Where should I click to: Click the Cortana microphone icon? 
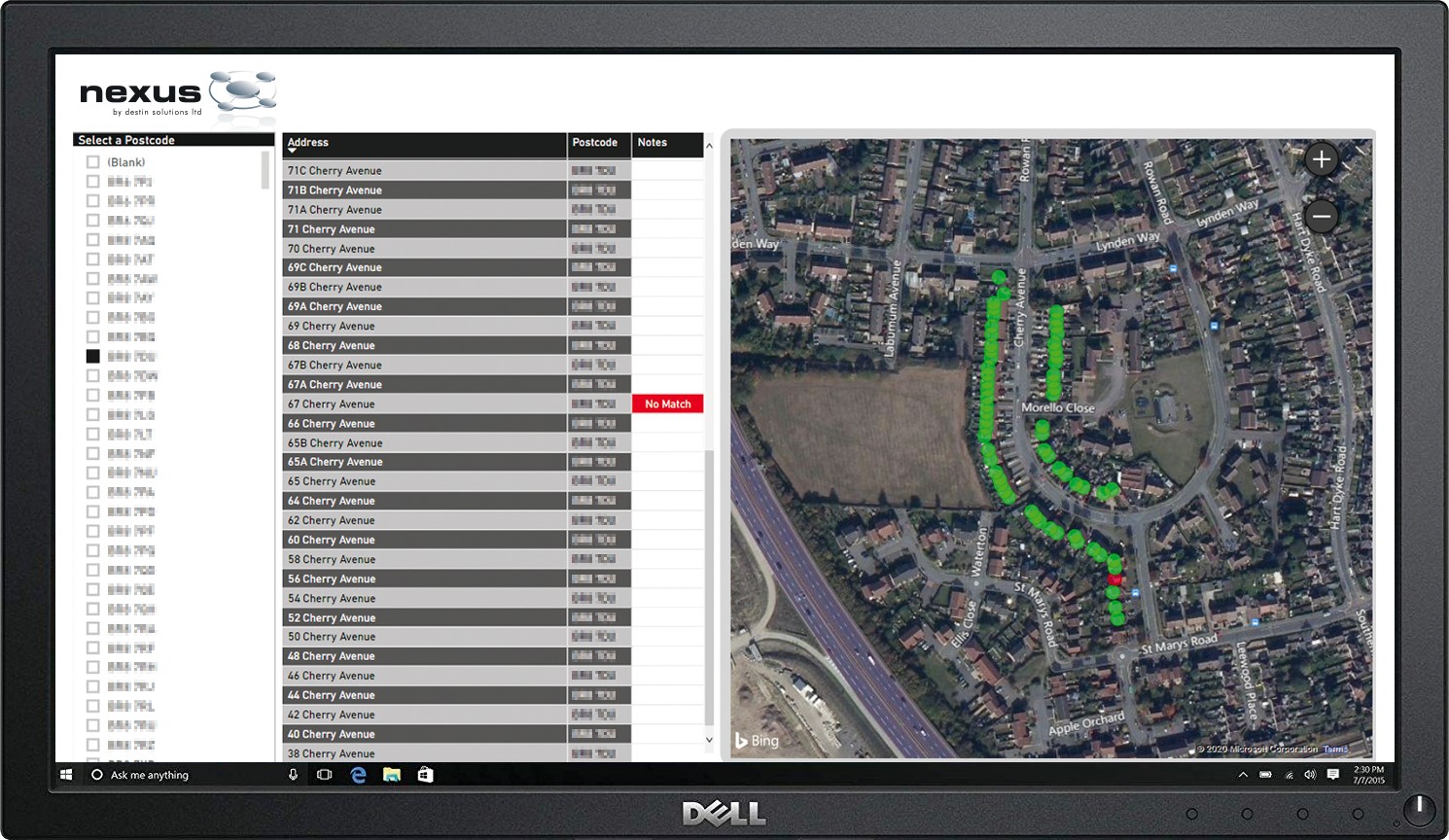pyautogui.click(x=293, y=775)
